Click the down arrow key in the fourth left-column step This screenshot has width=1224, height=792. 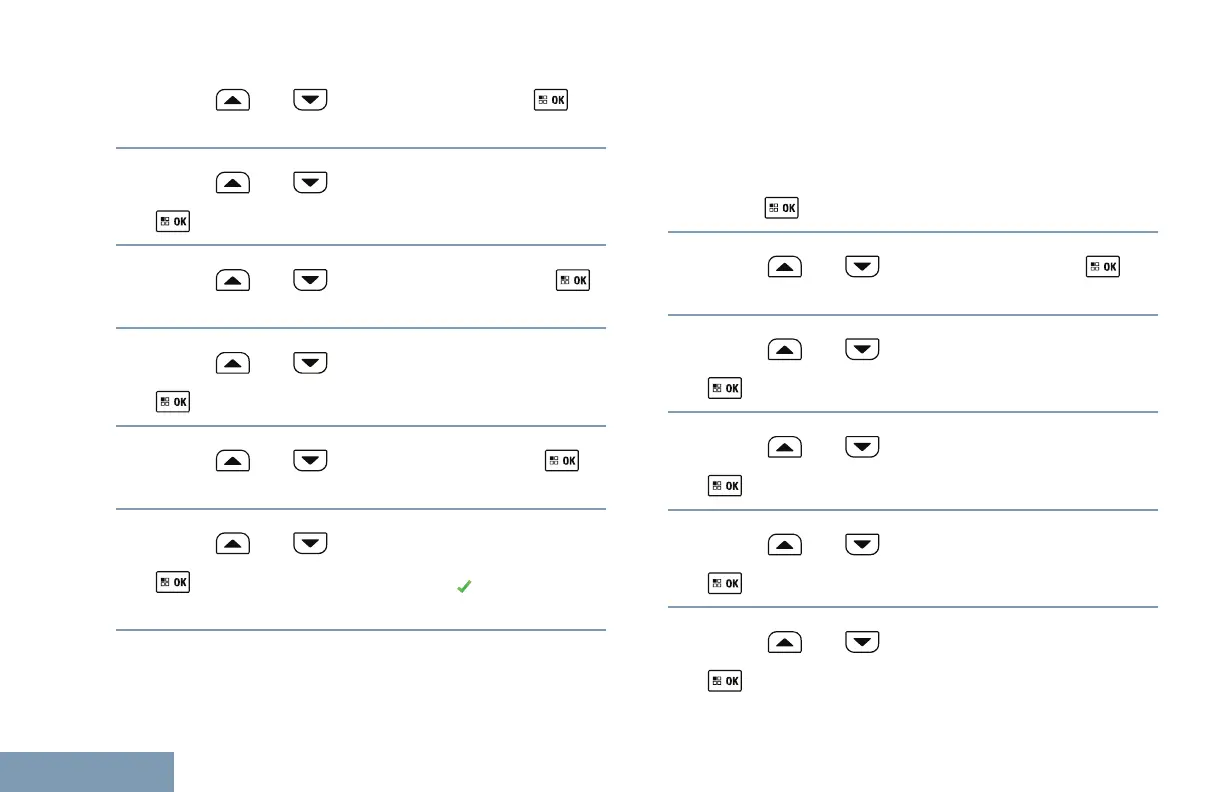(310, 362)
